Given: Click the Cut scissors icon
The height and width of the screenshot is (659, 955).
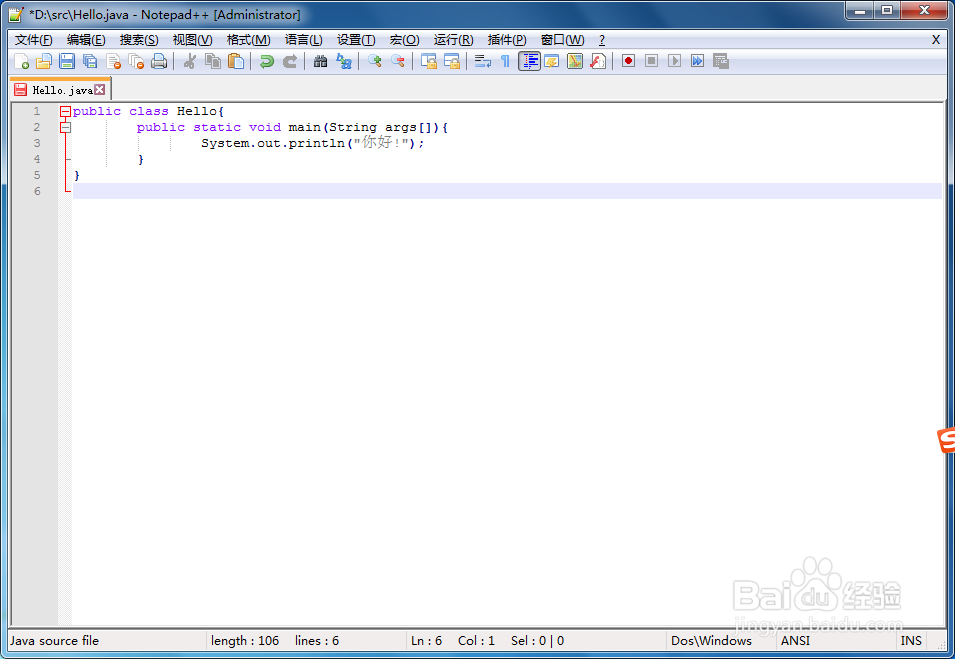Looking at the screenshot, I should (x=189, y=62).
